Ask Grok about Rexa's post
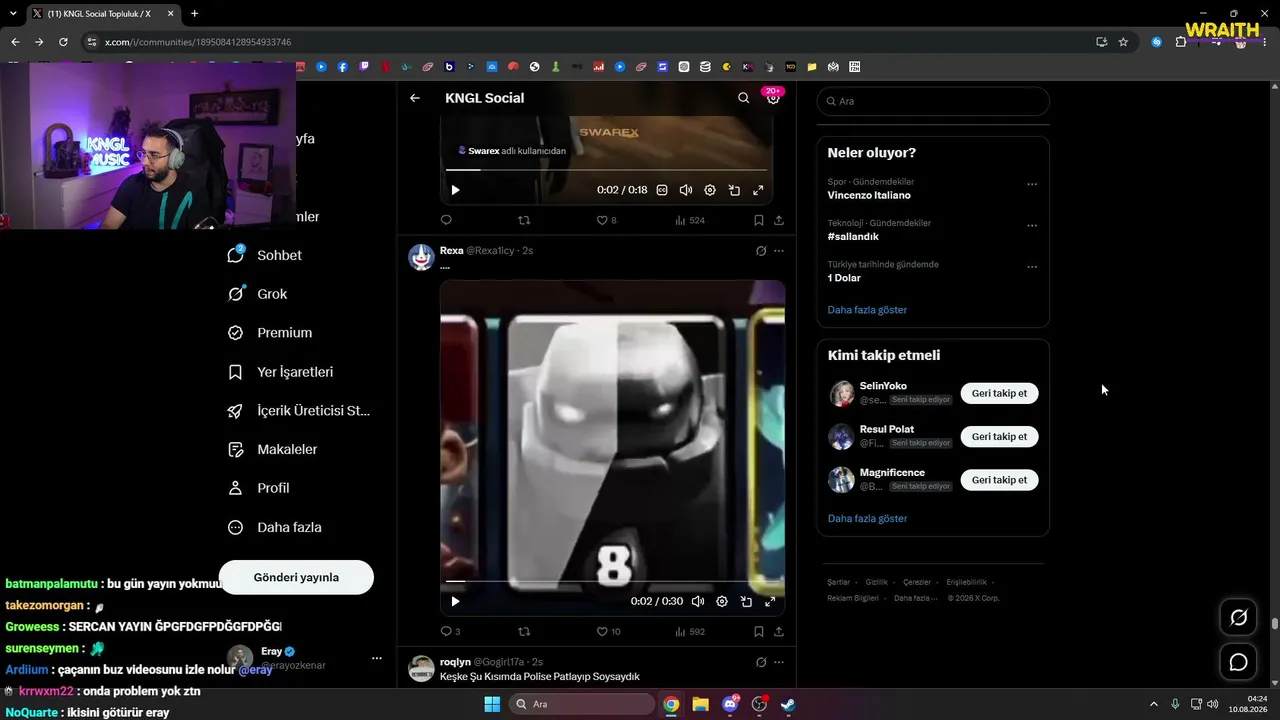The image size is (1280, 720). (761, 251)
